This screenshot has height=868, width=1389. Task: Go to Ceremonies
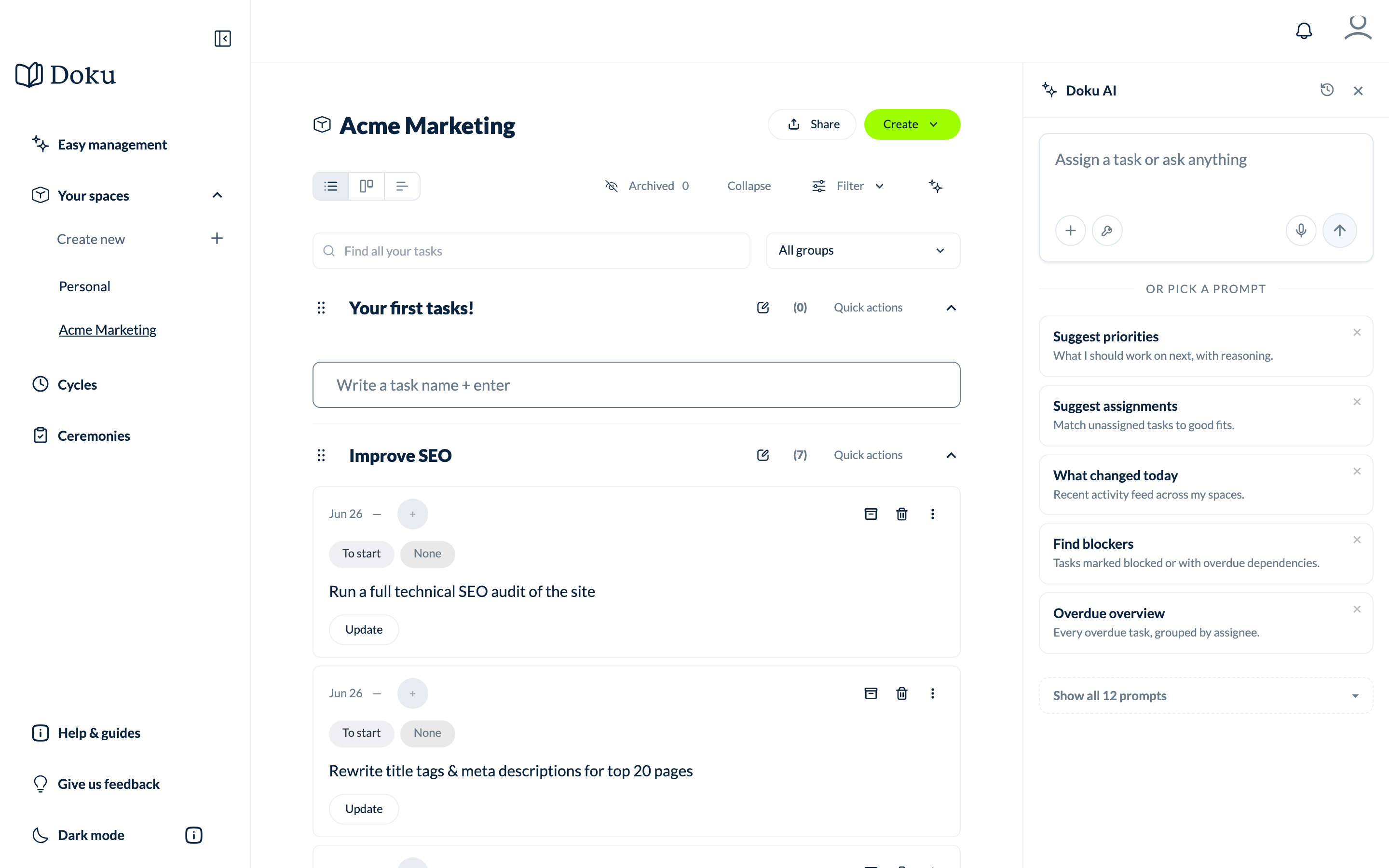[x=82, y=436]
